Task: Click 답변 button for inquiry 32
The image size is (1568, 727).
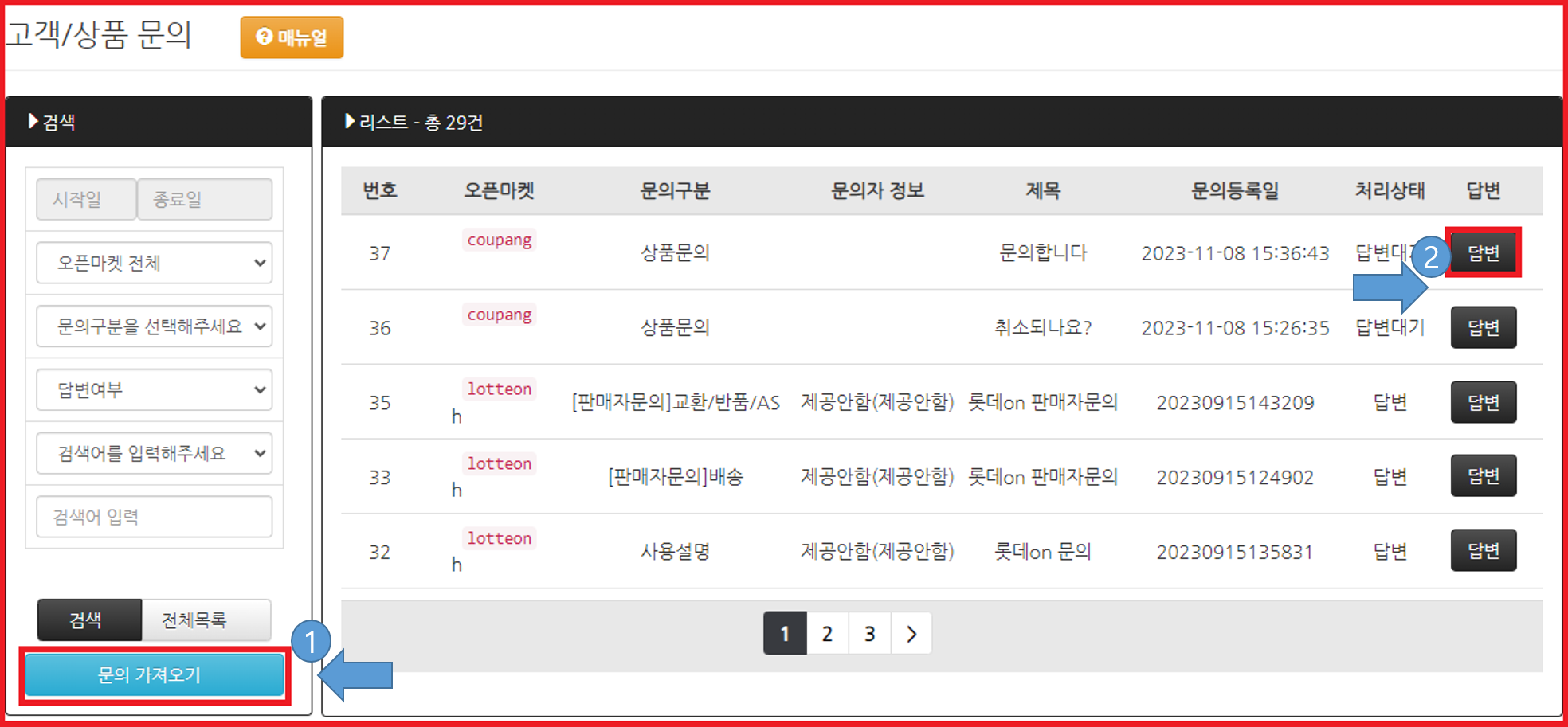Action: (1483, 551)
